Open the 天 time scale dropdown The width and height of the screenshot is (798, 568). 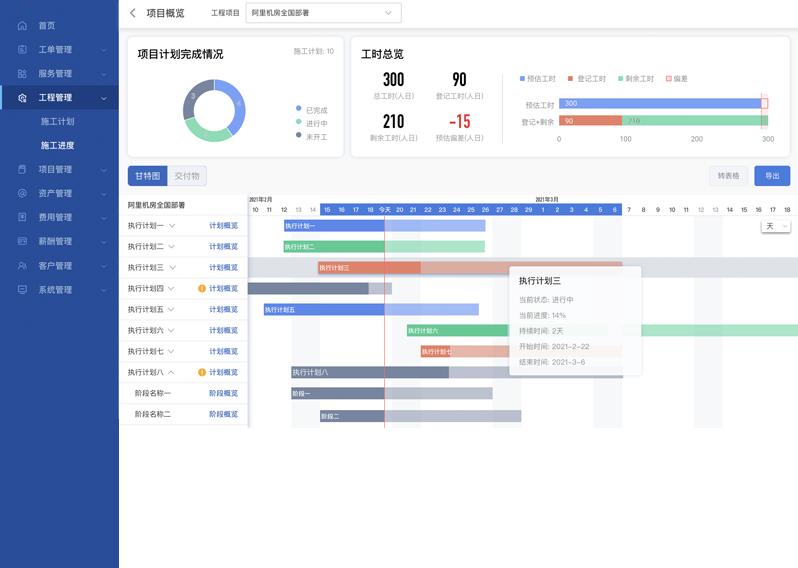775,226
